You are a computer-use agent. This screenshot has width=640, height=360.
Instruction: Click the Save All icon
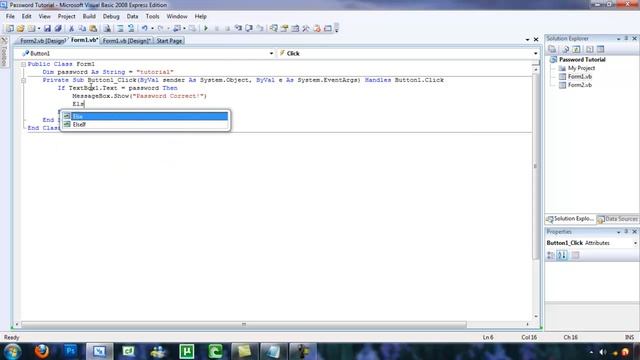(x=58, y=28)
